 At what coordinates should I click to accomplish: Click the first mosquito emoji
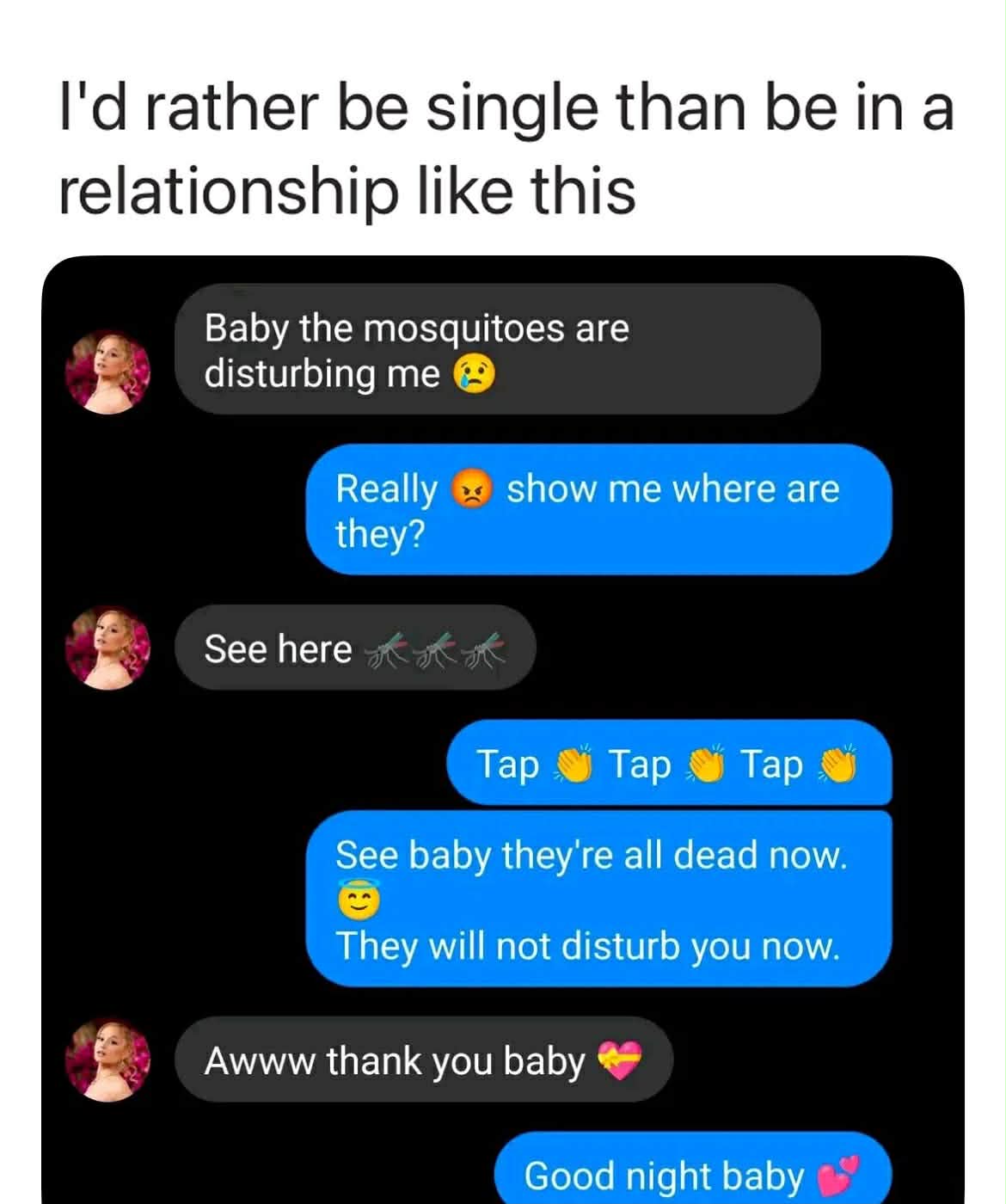[x=386, y=650]
